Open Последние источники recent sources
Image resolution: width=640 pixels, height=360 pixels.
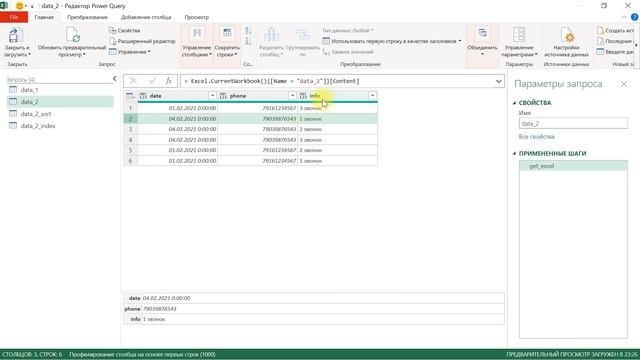[x=615, y=41]
